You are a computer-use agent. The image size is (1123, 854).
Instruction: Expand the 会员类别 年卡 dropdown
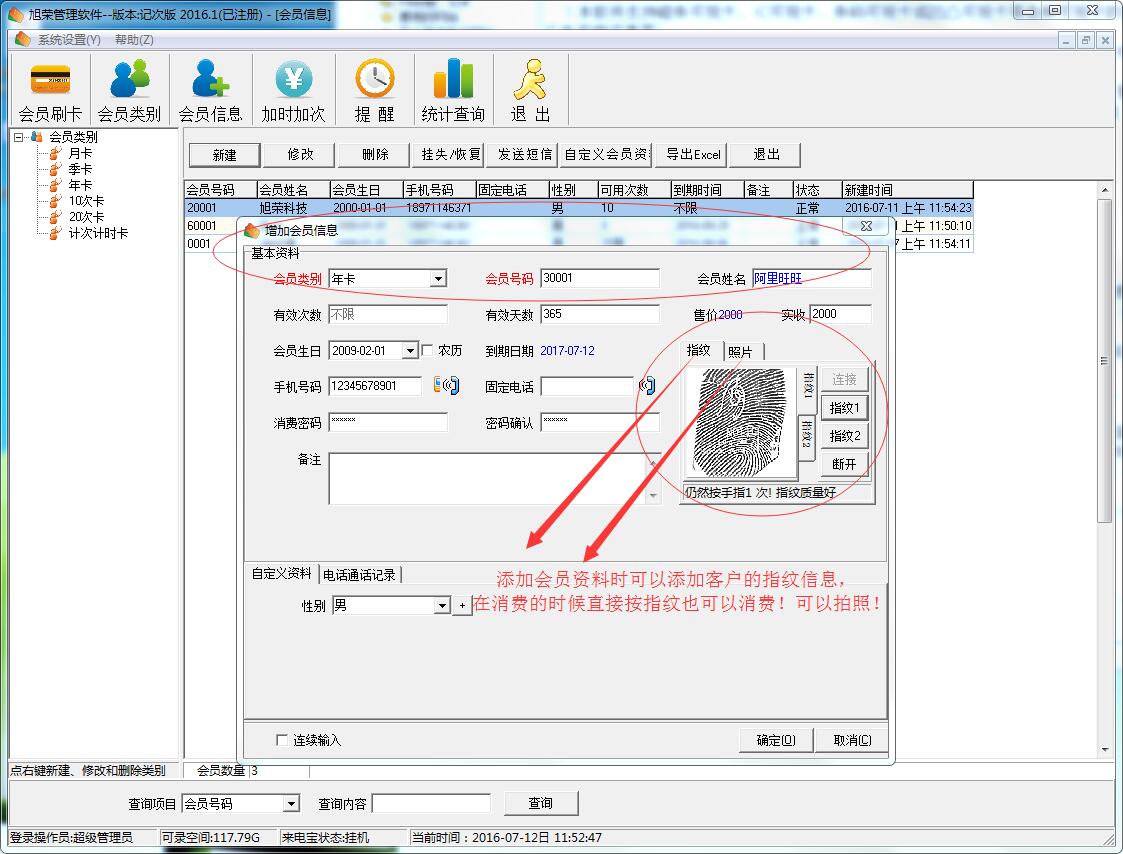[x=438, y=279]
